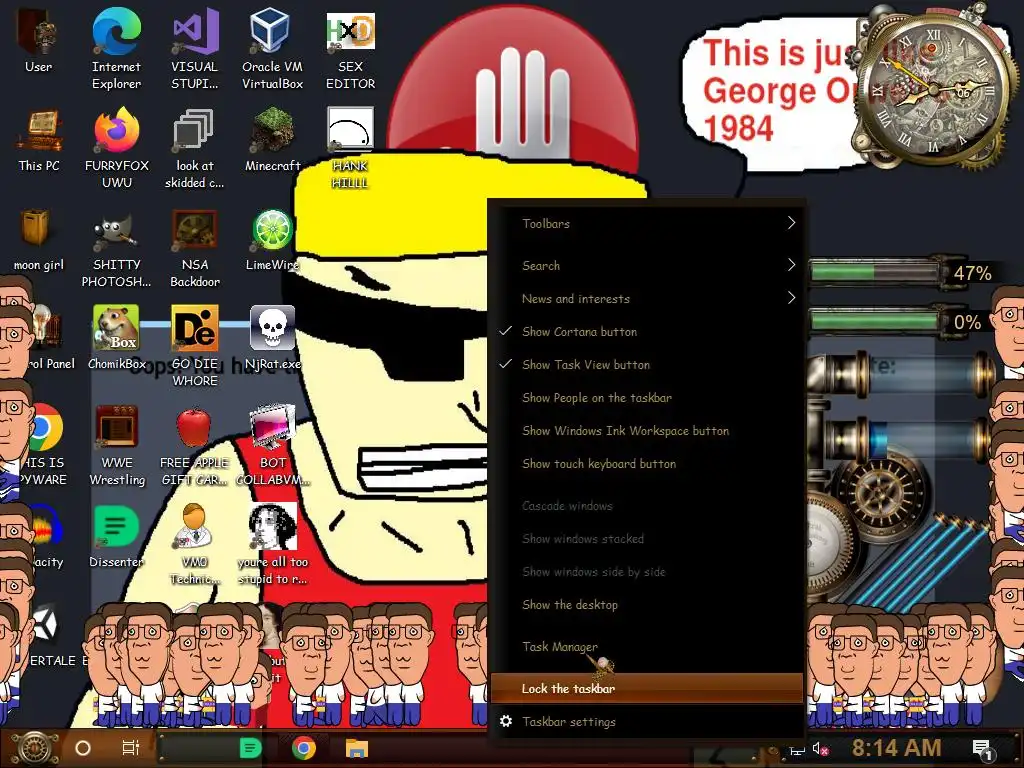The width and height of the screenshot is (1024, 768).
Task: Click the taskbar search box
Action: [198, 748]
